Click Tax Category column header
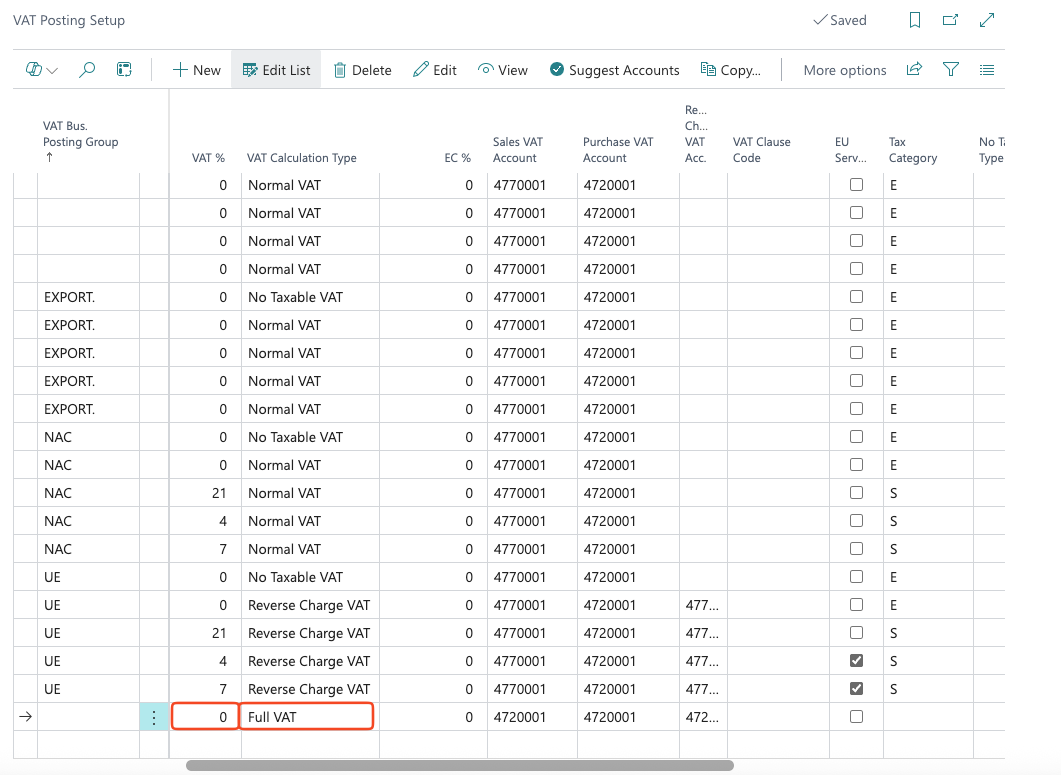This screenshot has width=1061, height=775. [913, 150]
